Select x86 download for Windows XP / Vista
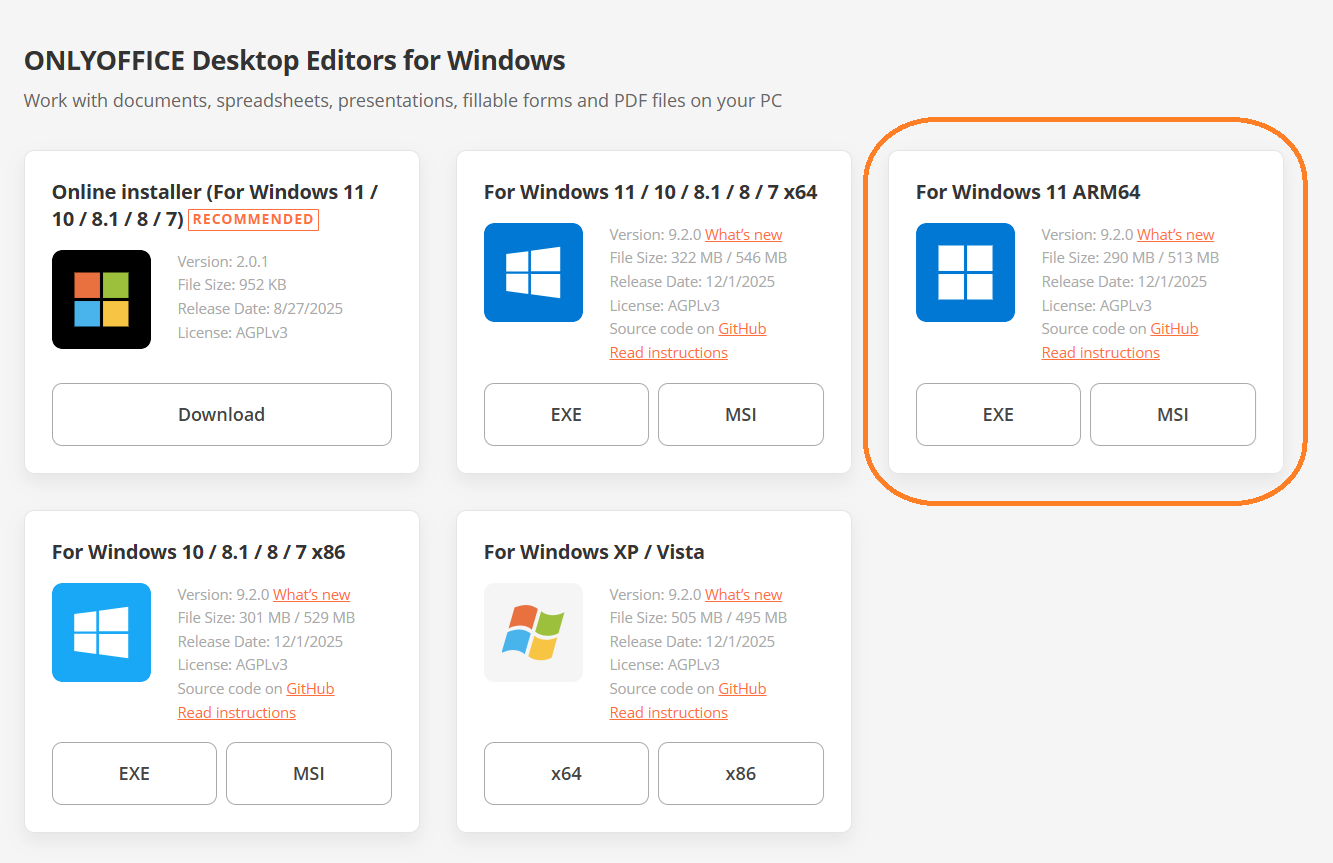Image resolution: width=1333 pixels, height=863 pixels. pyautogui.click(x=740, y=773)
